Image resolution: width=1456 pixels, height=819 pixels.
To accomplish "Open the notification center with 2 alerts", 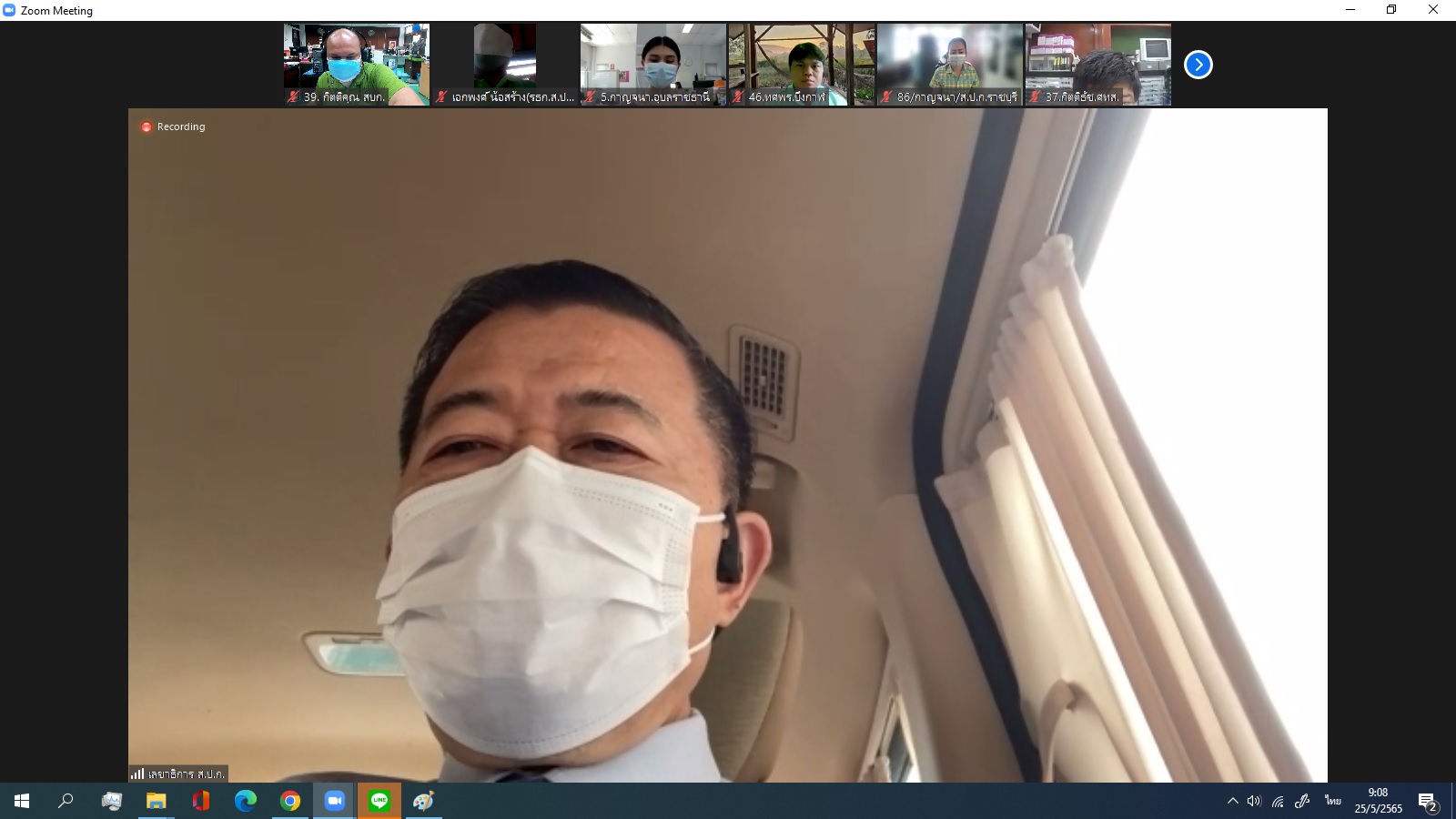I will pos(1427,801).
